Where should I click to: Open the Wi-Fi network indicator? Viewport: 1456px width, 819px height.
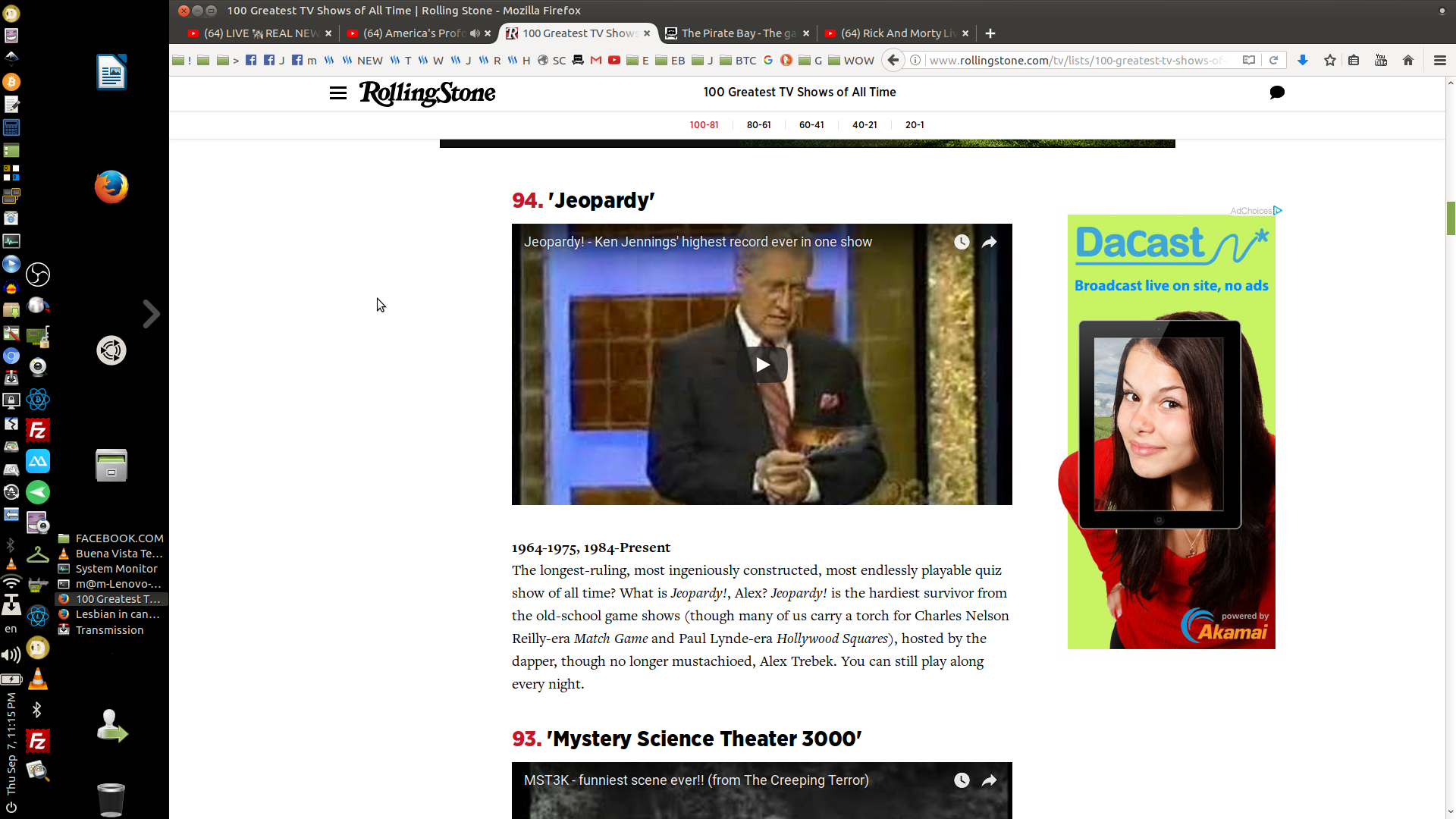(x=11, y=582)
